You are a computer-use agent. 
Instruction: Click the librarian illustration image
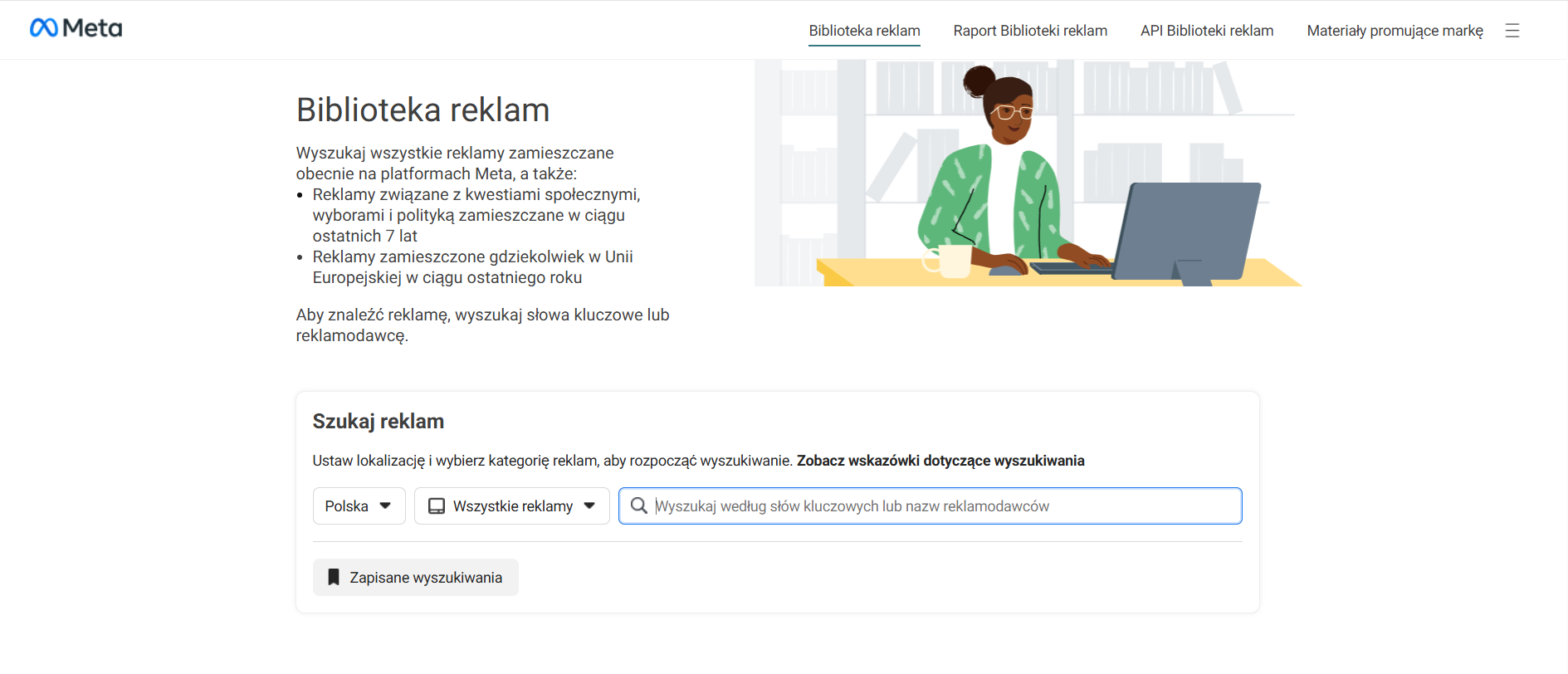click(x=1028, y=173)
